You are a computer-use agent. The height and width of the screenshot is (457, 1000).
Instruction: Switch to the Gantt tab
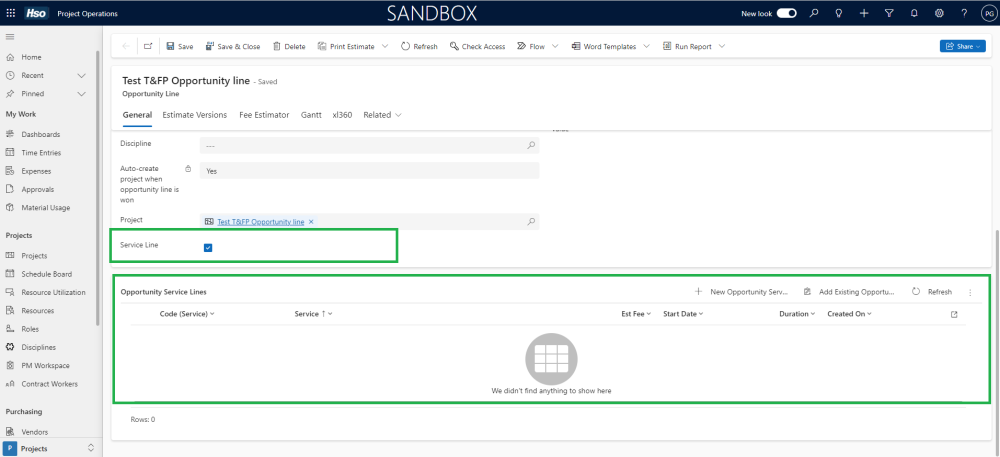click(311, 115)
